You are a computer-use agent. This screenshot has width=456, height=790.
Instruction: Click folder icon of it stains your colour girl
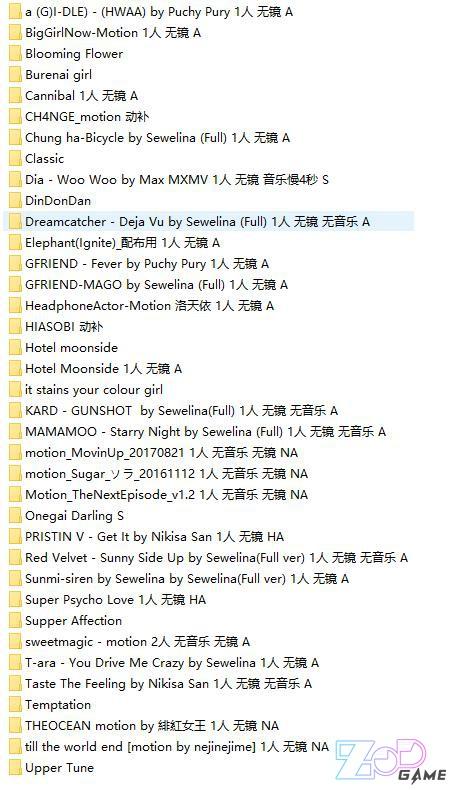pos(15,389)
